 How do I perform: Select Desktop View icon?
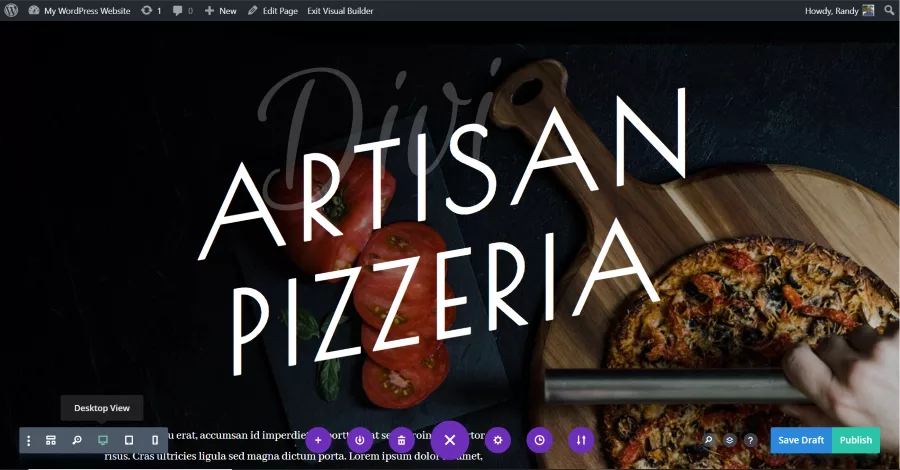click(x=103, y=440)
